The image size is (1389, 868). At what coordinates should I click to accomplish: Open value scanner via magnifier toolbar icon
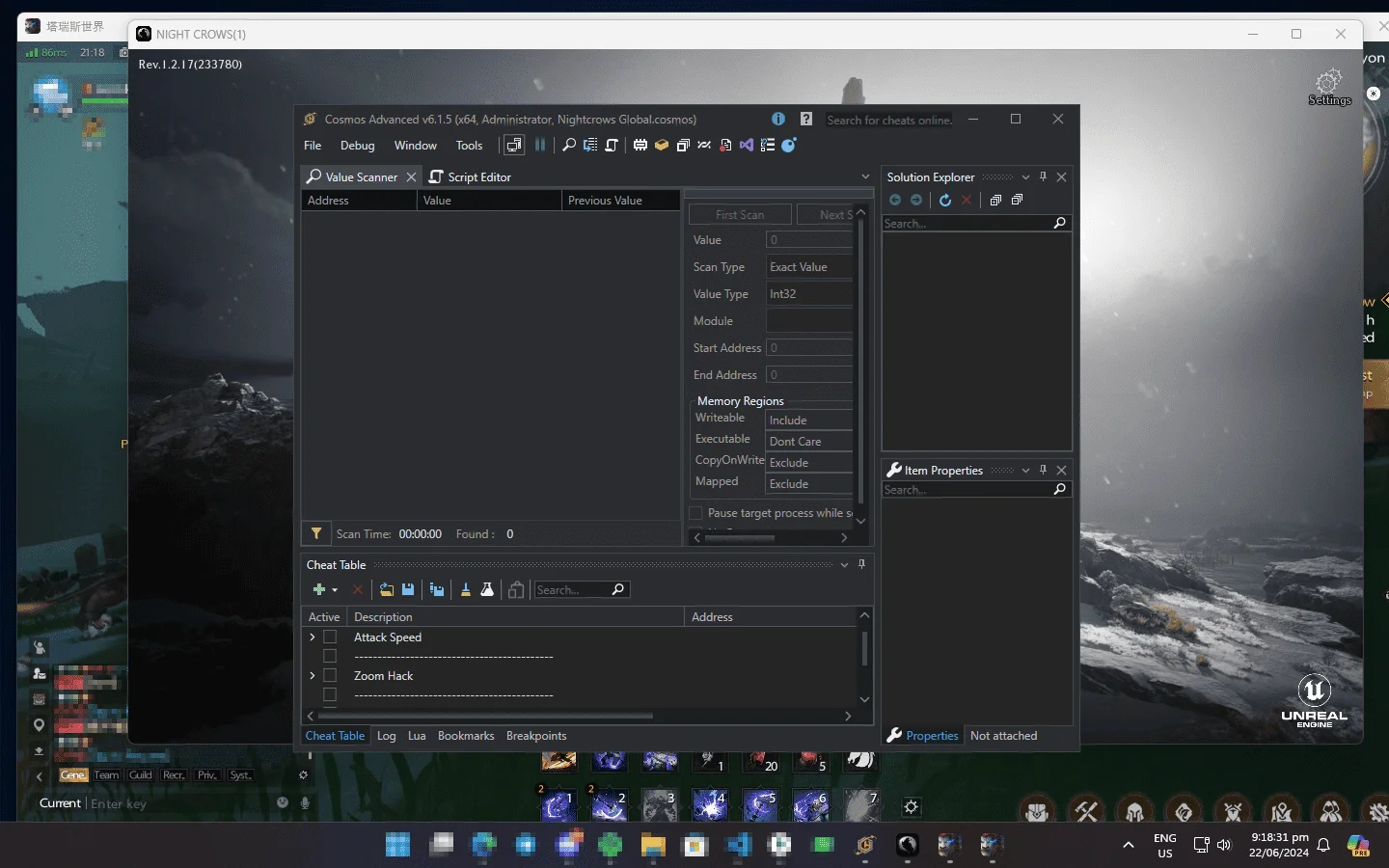pos(569,146)
